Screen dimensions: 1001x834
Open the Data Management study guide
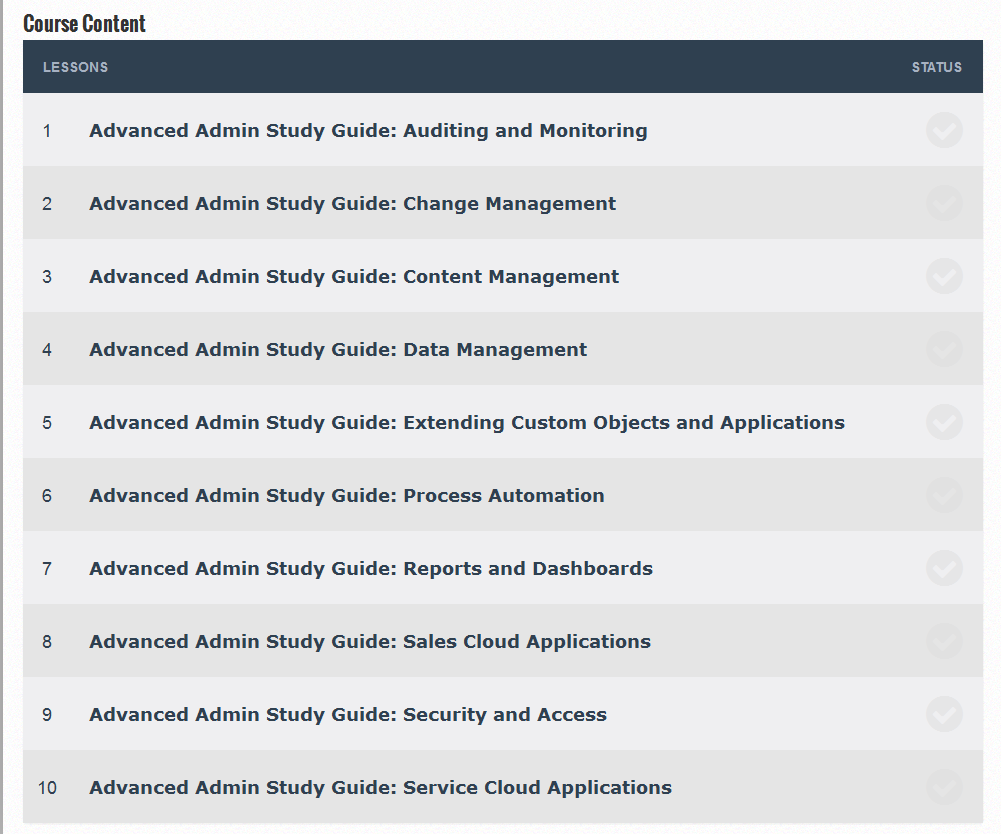click(x=338, y=350)
